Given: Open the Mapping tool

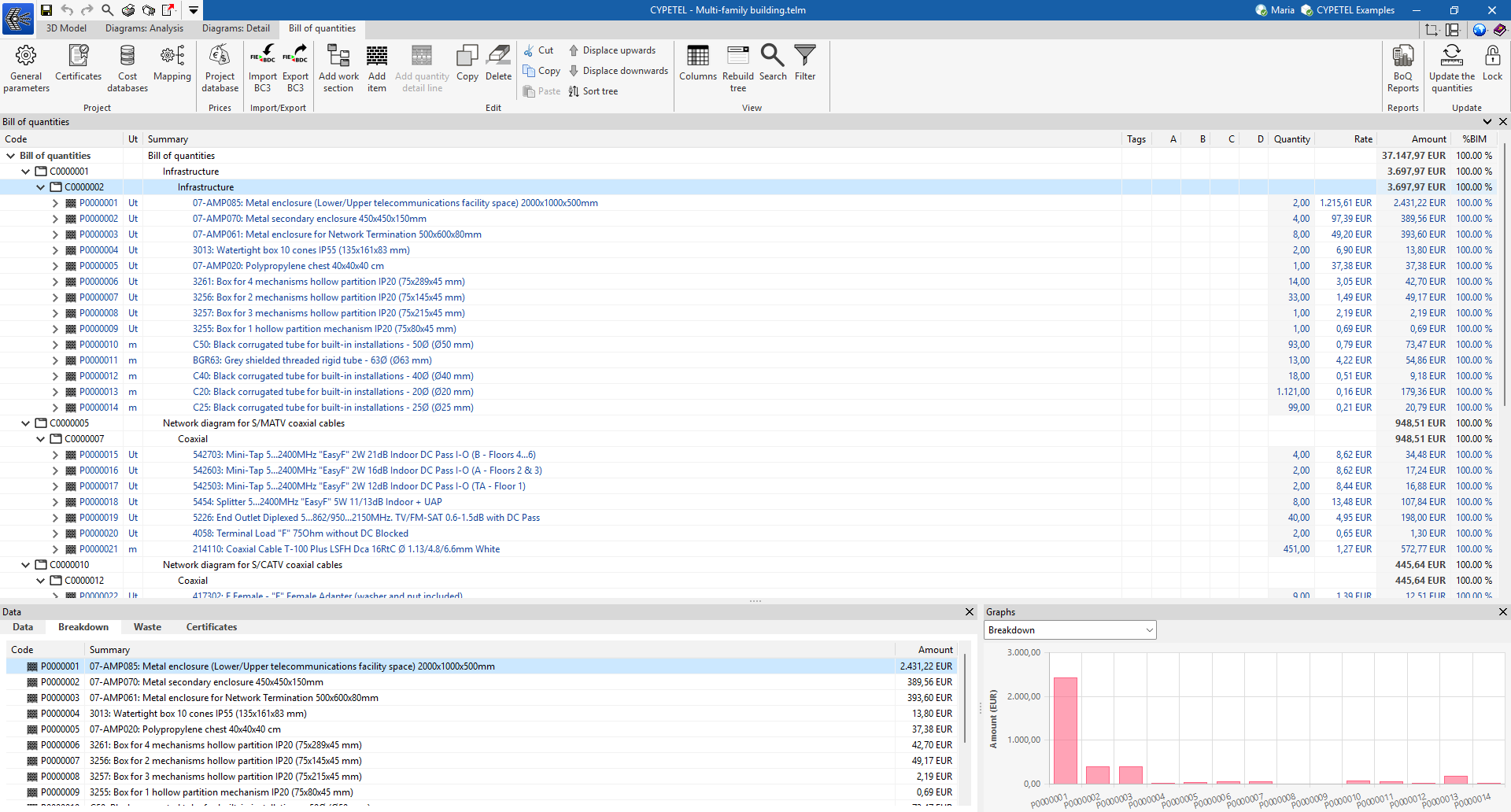Looking at the screenshot, I should point(172,63).
